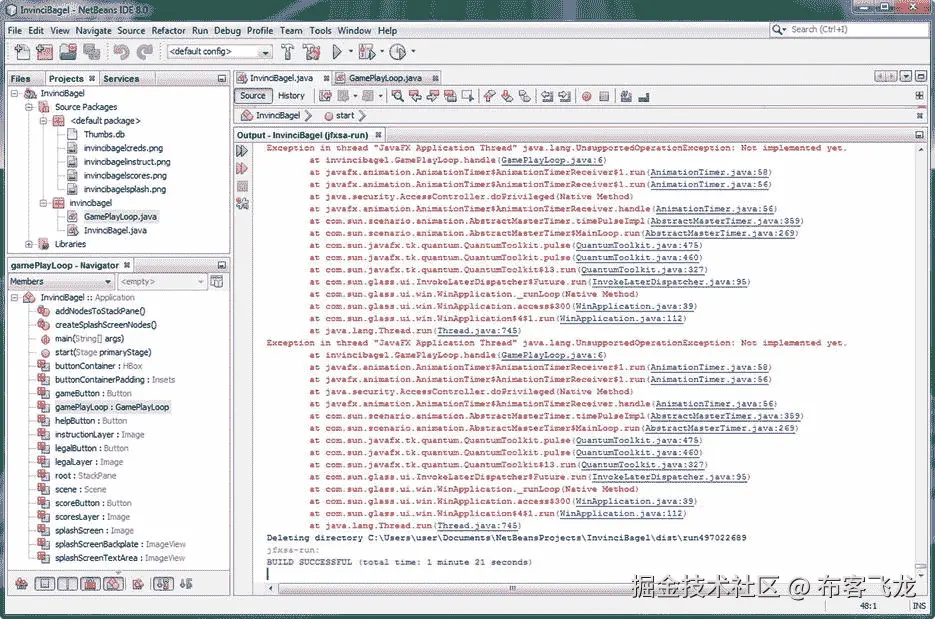The image size is (935, 619).
Task: Click the New File toolbar icon
Action: coord(21,52)
